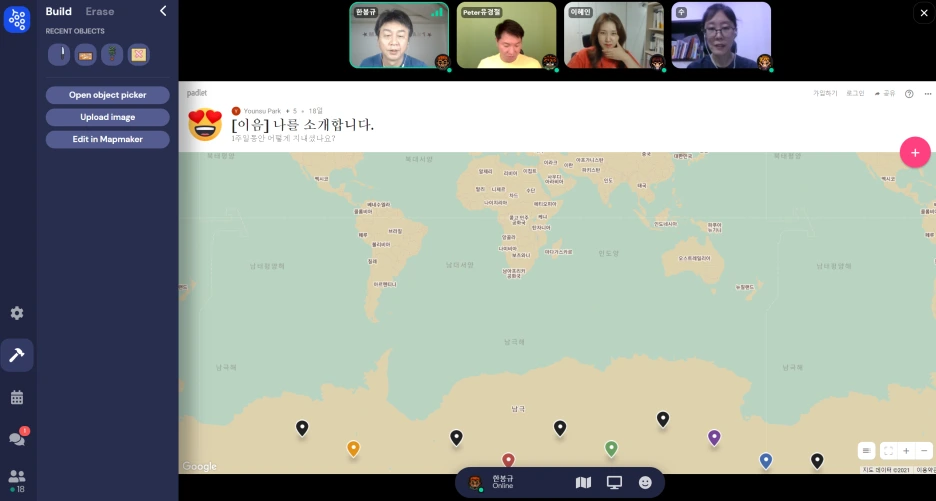Toggle map list view icon
The image size is (936, 501).
866,451
